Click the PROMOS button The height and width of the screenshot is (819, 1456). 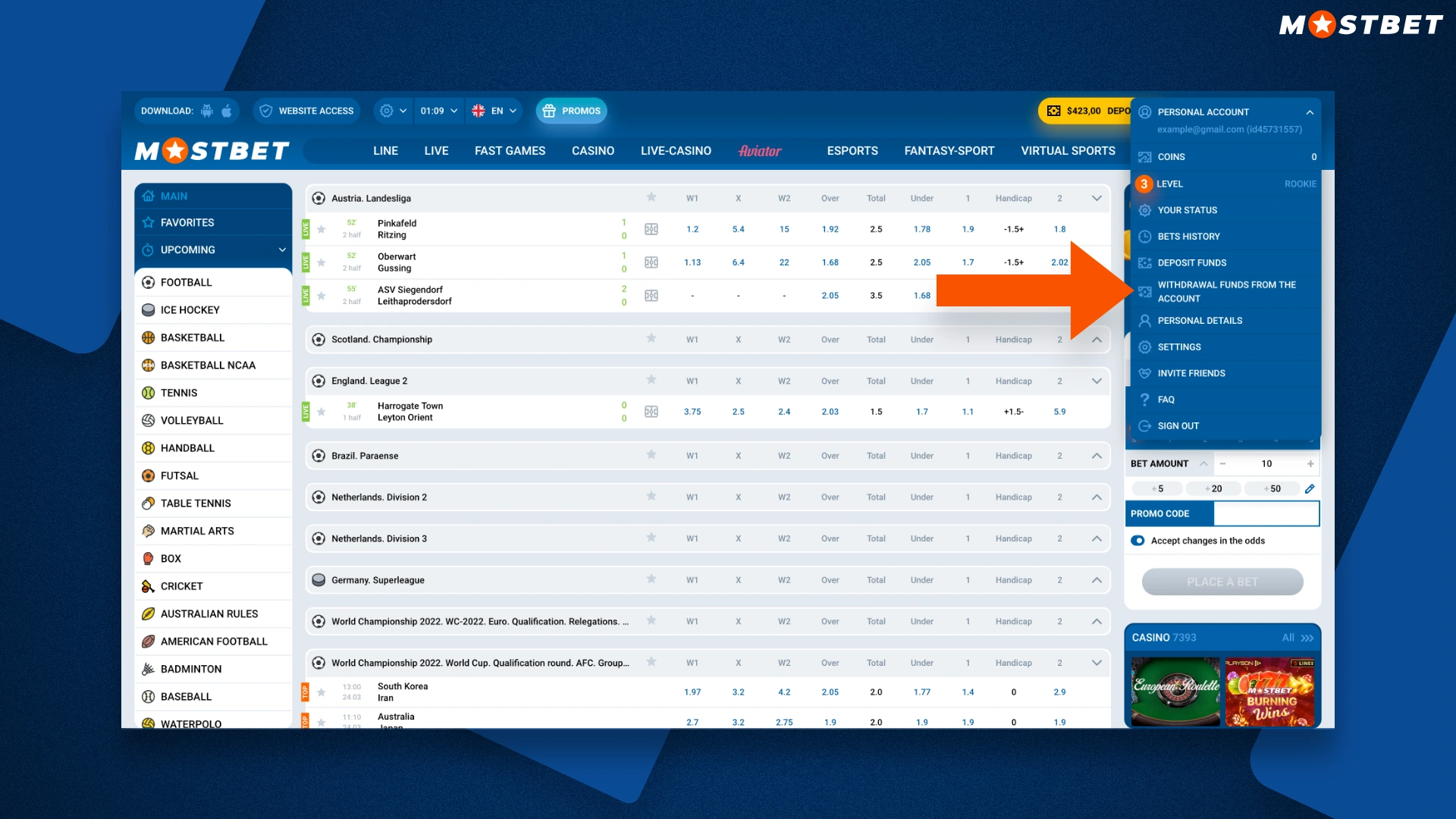point(572,111)
